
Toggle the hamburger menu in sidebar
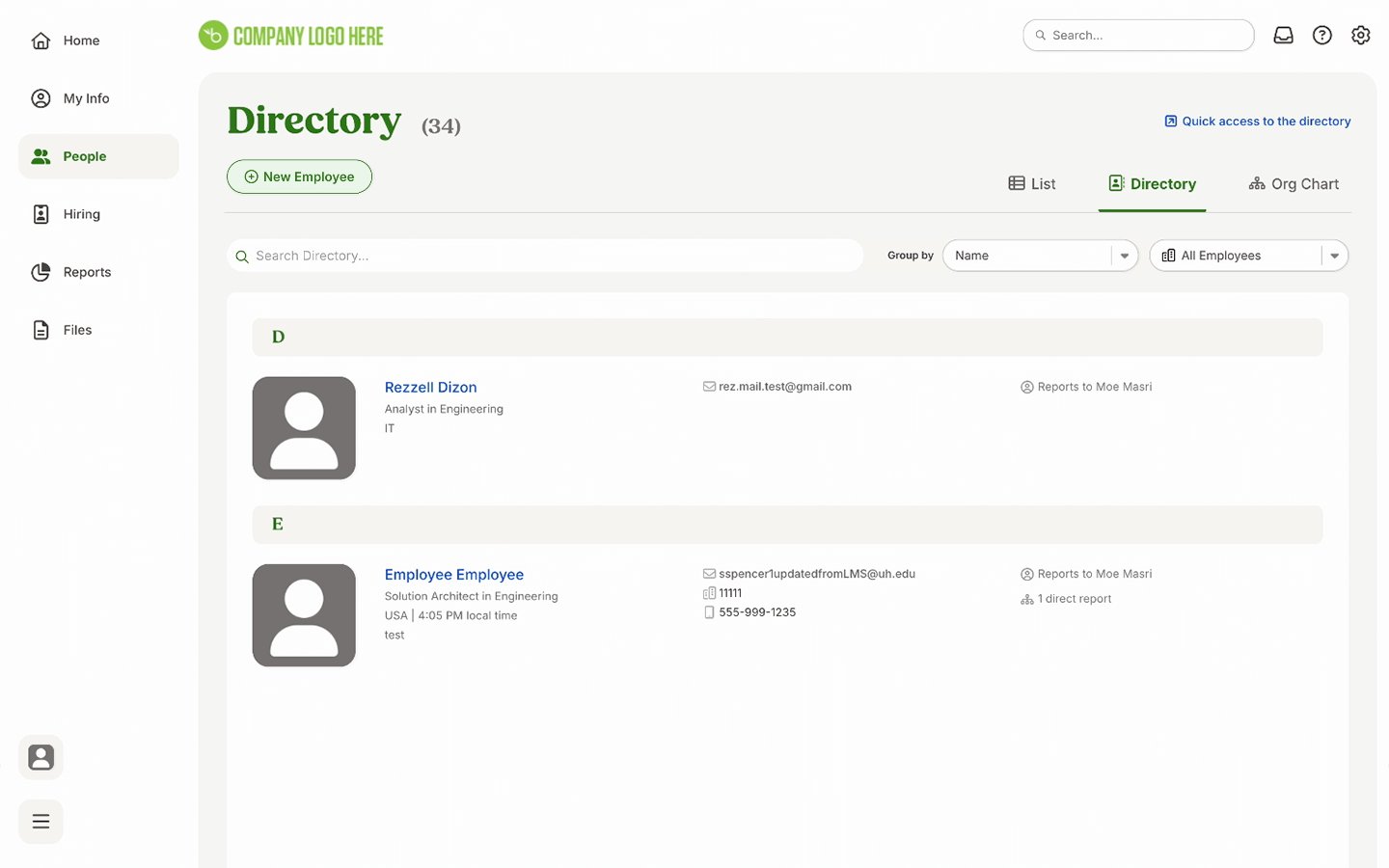41,822
